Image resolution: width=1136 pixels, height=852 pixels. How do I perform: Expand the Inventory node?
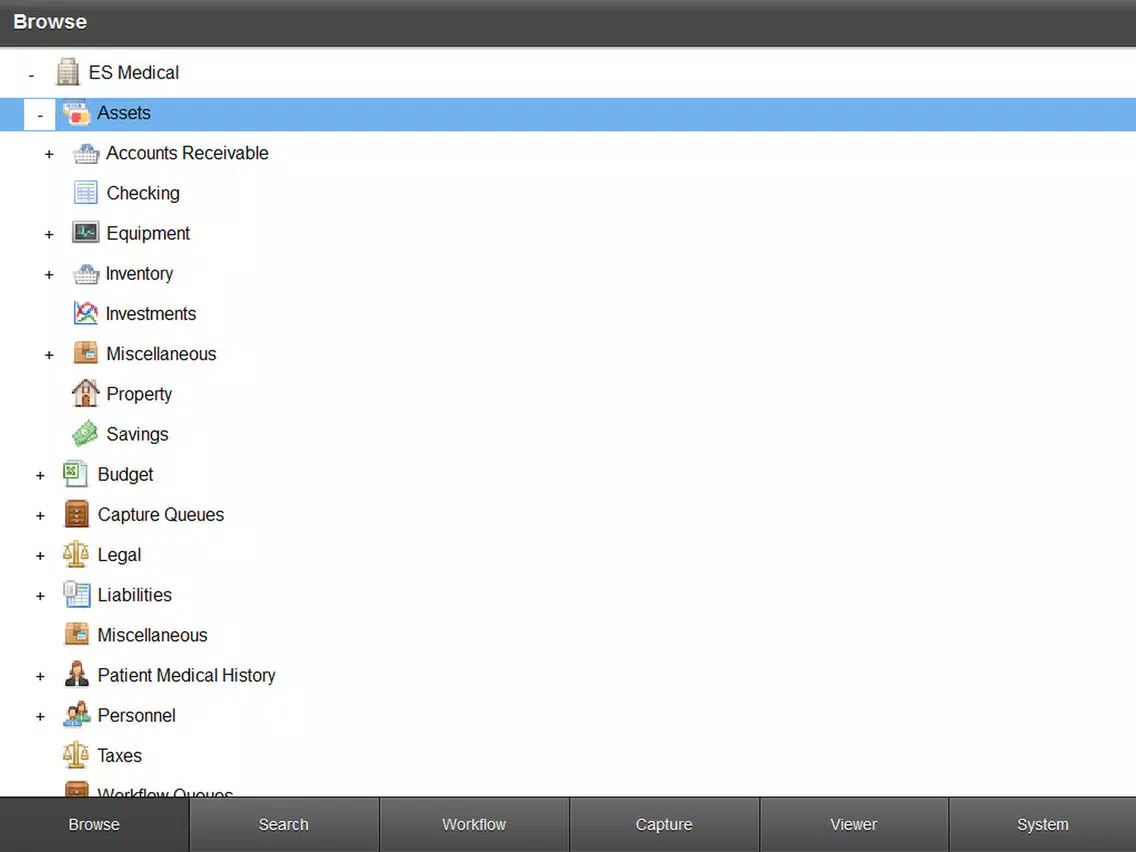click(49, 275)
